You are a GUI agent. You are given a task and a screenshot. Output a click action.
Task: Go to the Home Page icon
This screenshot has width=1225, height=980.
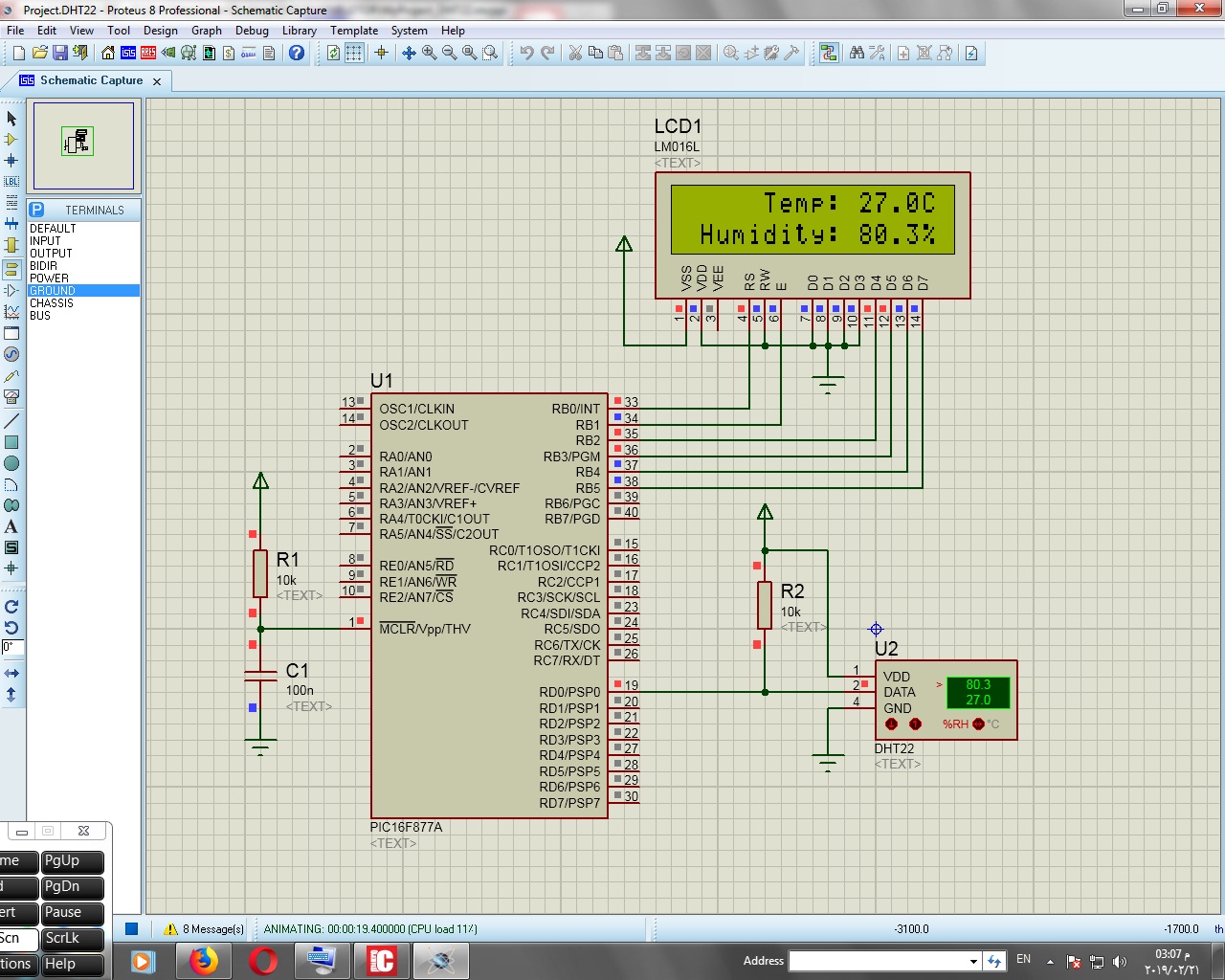[108, 53]
